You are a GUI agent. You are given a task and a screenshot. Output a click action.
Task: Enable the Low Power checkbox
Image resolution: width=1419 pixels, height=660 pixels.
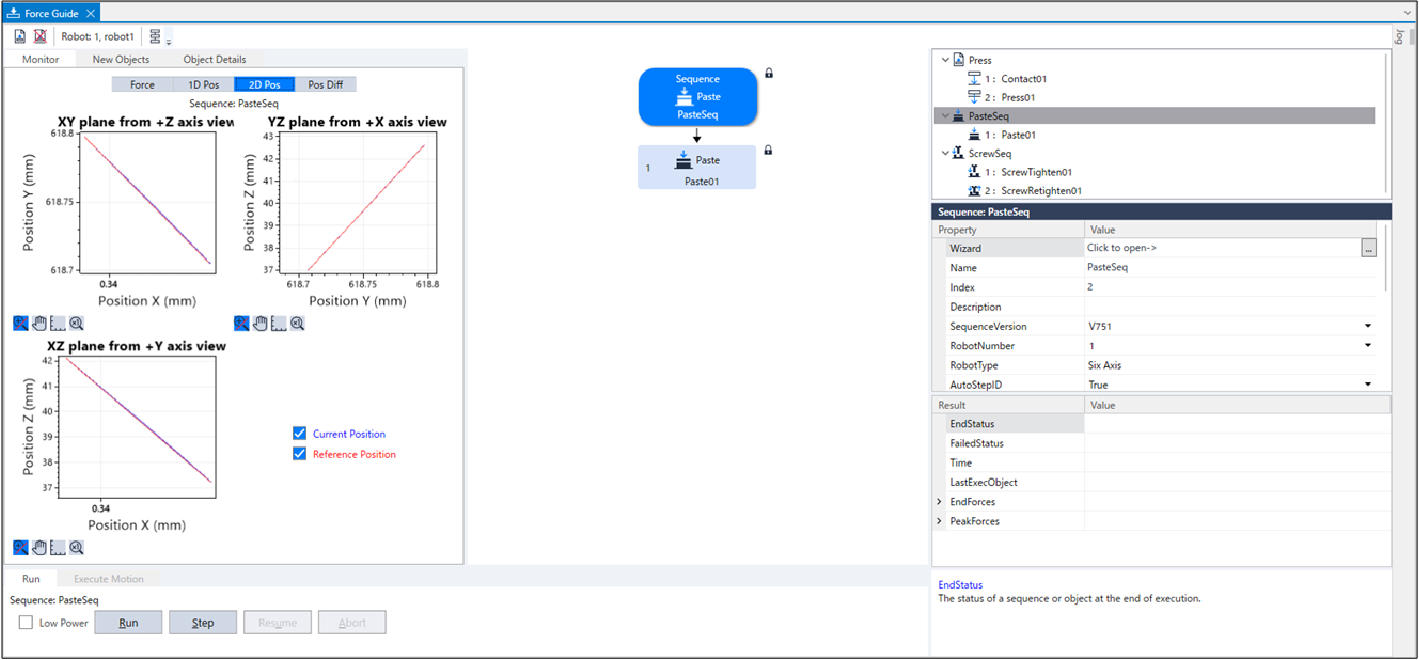click(x=26, y=623)
